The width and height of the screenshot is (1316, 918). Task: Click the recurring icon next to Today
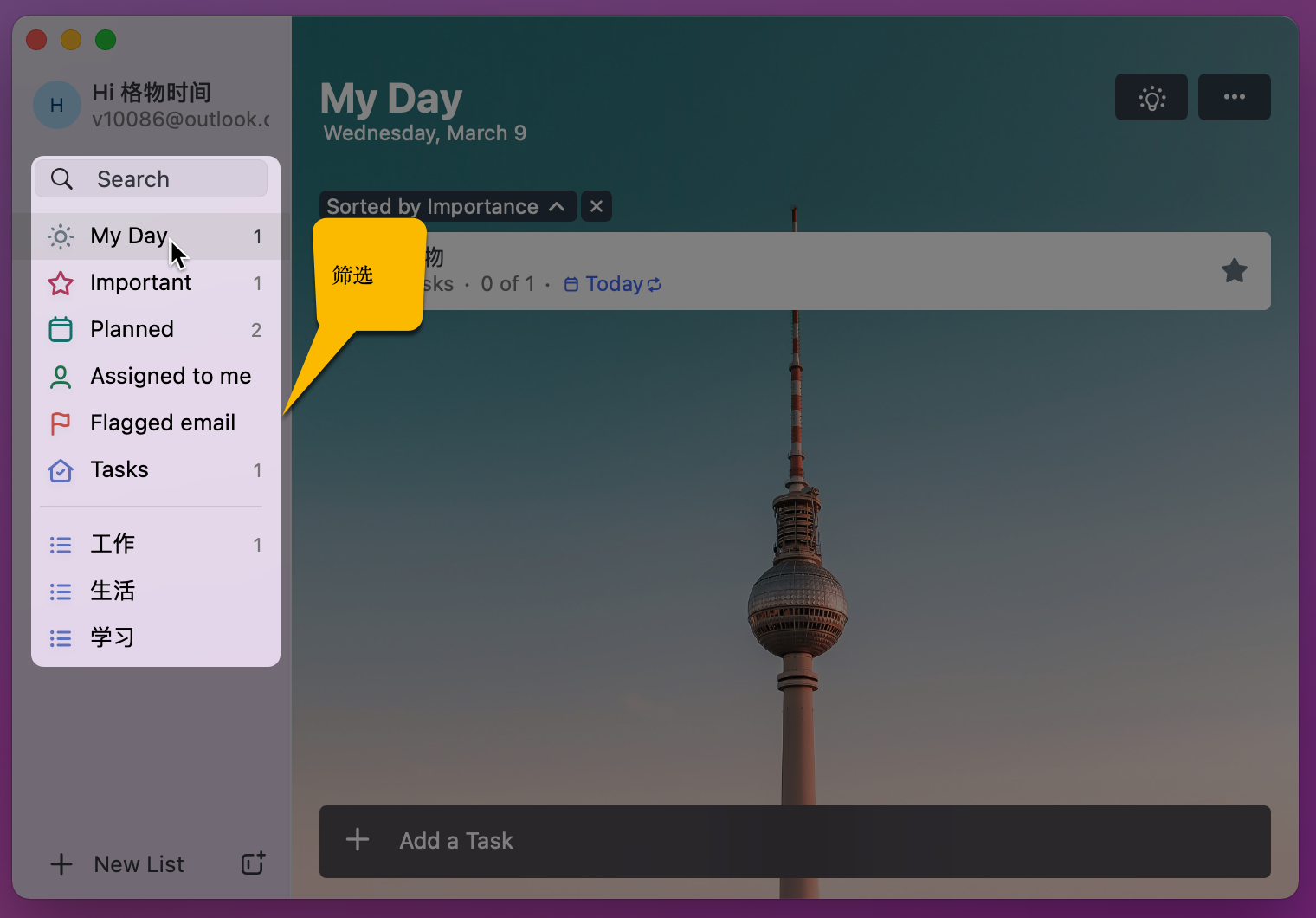(655, 285)
